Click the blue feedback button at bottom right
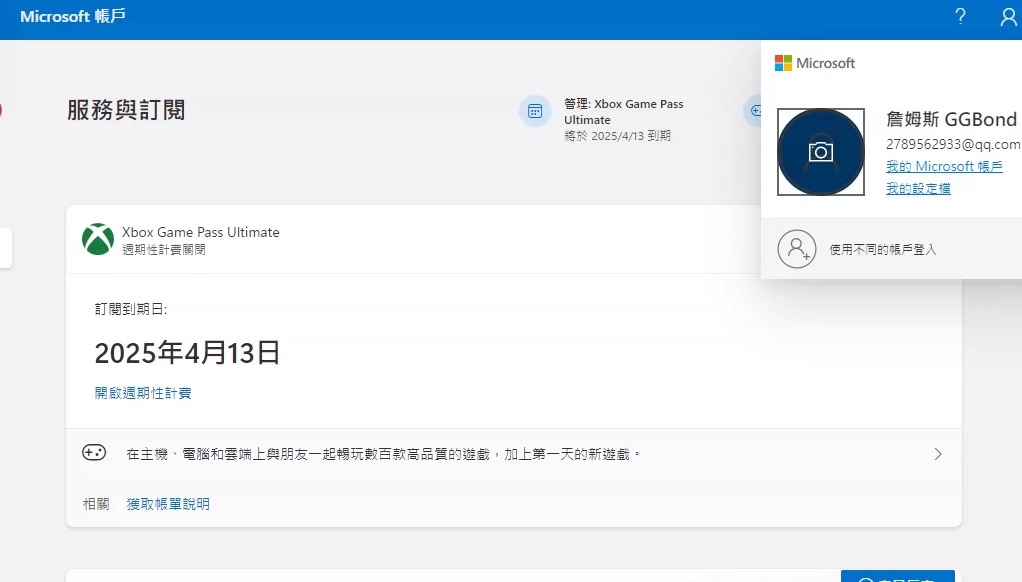 tap(898, 575)
